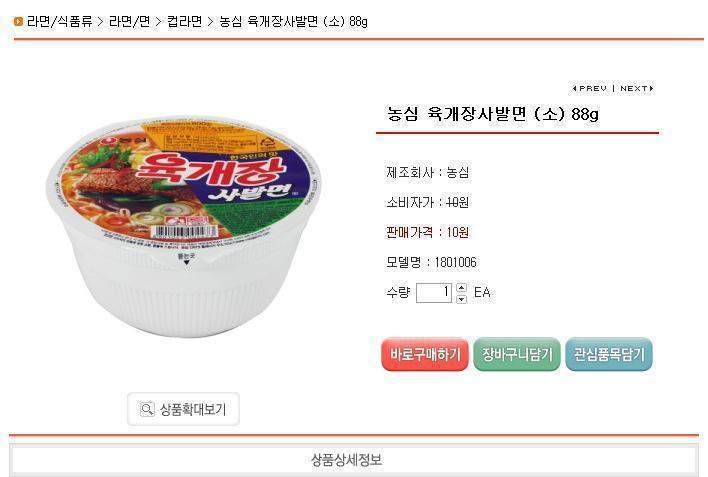
Task: Navigate to 컵라면 breadcrumb category
Action: click(x=184, y=21)
